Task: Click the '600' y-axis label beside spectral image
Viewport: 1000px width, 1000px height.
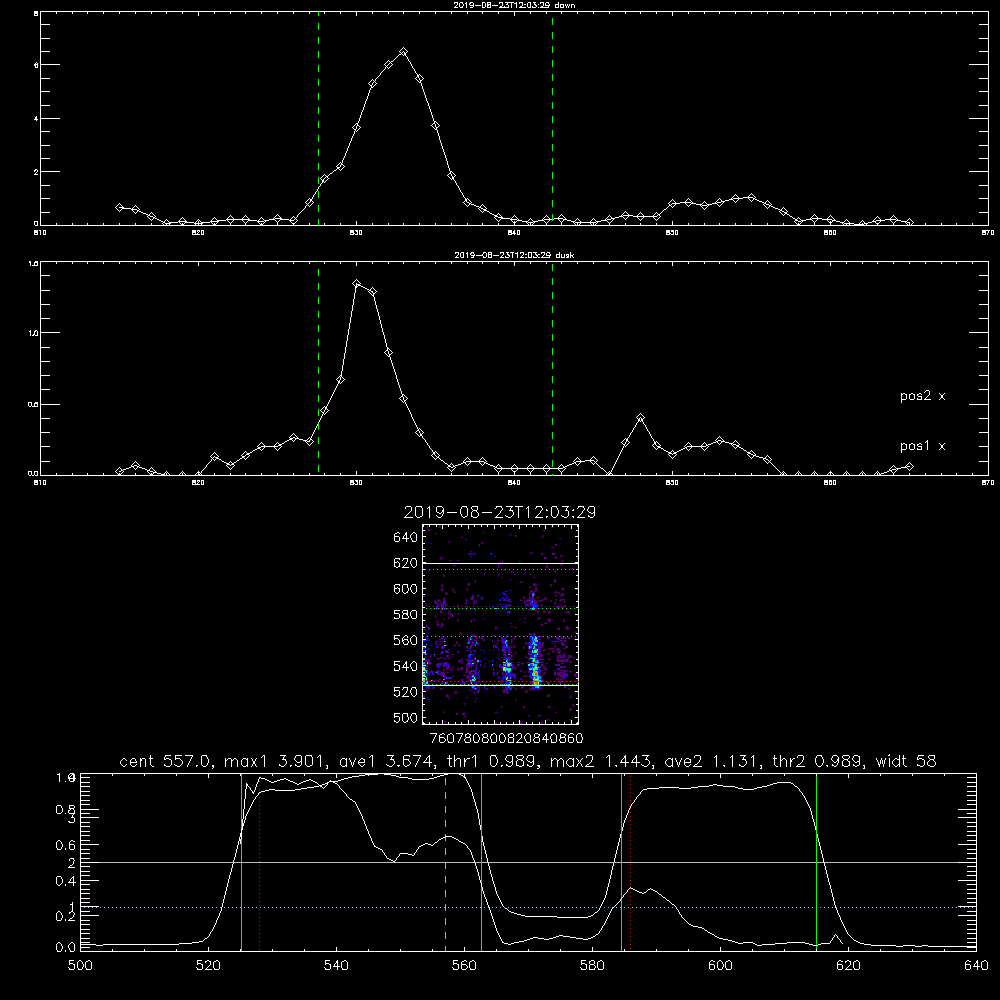Action: pyautogui.click(x=405, y=589)
